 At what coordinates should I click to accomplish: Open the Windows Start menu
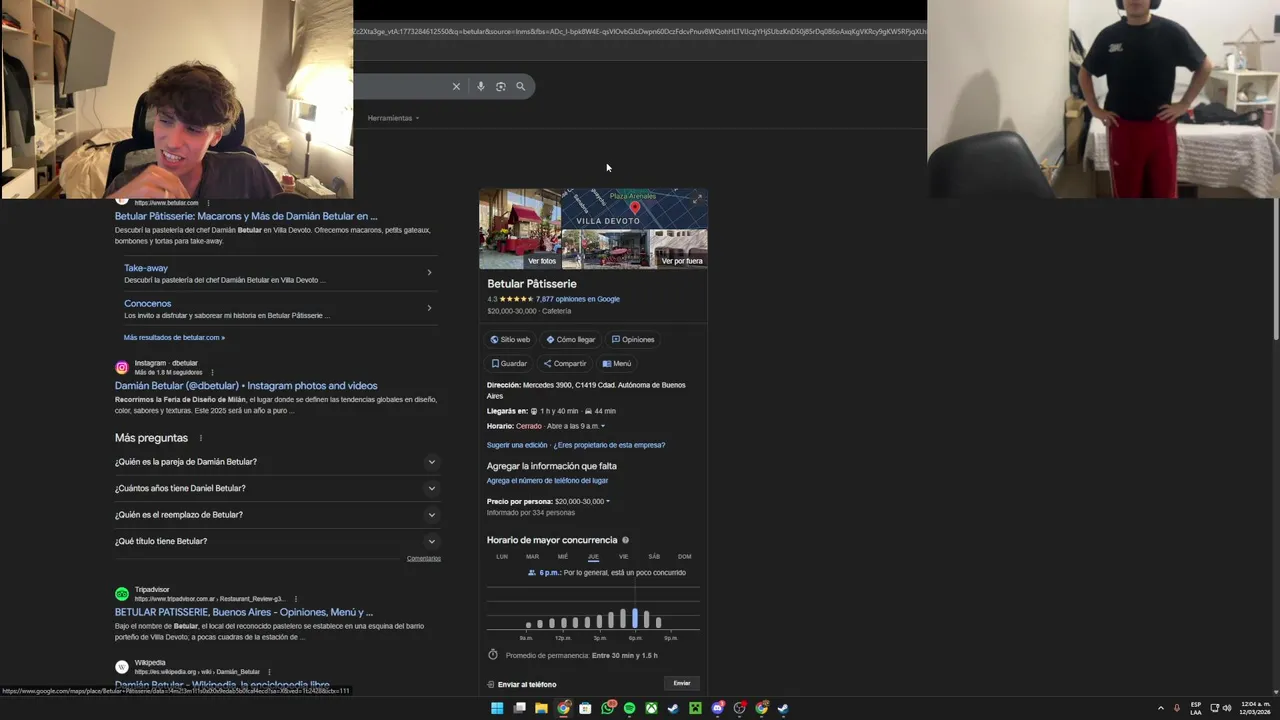click(497, 708)
